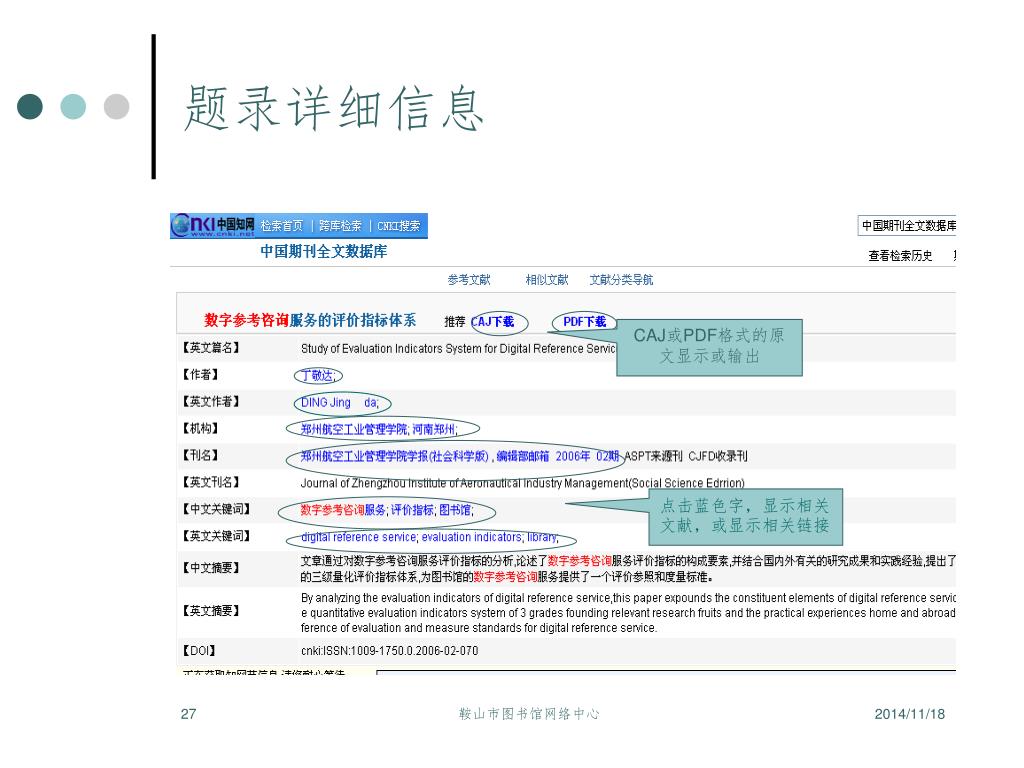Image resolution: width=1024 pixels, height=768 pixels.
Task: Open English author link DING Jing da
Action: point(340,403)
